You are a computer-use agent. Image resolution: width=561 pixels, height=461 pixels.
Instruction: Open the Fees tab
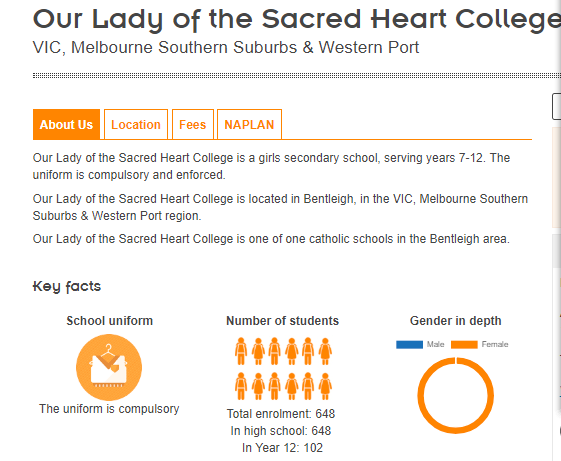coord(192,124)
